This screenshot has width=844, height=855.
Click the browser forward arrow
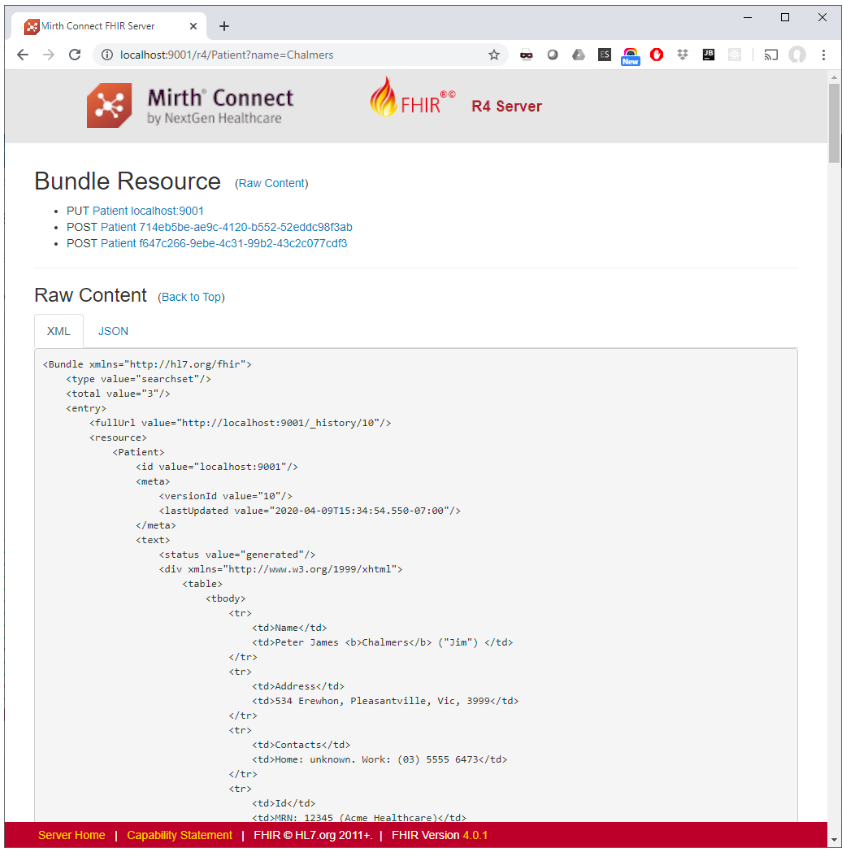point(49,55)
